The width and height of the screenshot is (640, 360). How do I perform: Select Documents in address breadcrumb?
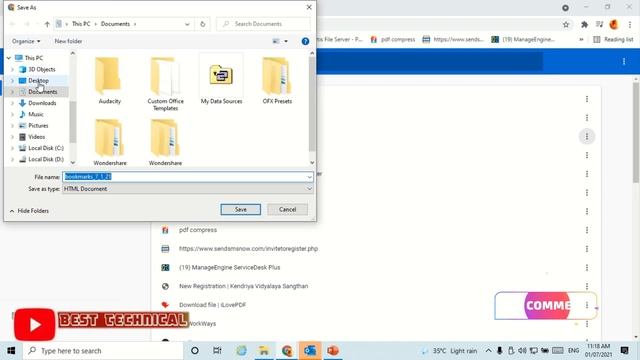click(115, 24)
